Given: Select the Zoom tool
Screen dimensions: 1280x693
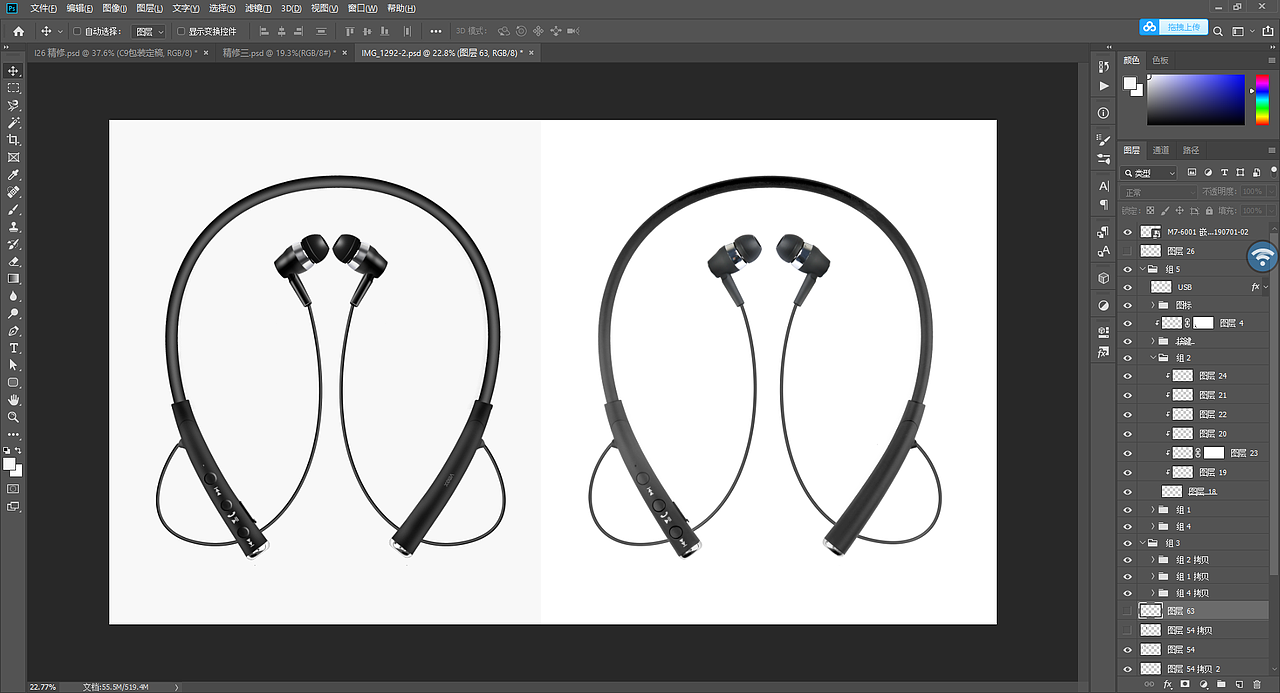Looking at the screenshot, I should pos(14,417).
